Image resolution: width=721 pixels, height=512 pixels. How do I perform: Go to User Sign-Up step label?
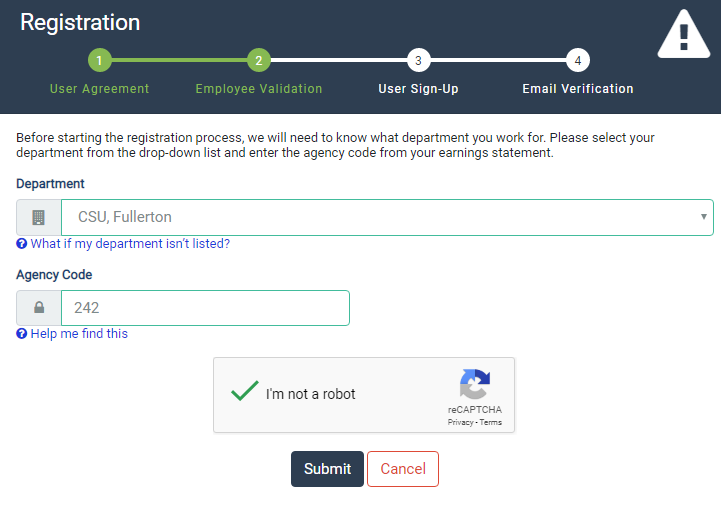418,89
